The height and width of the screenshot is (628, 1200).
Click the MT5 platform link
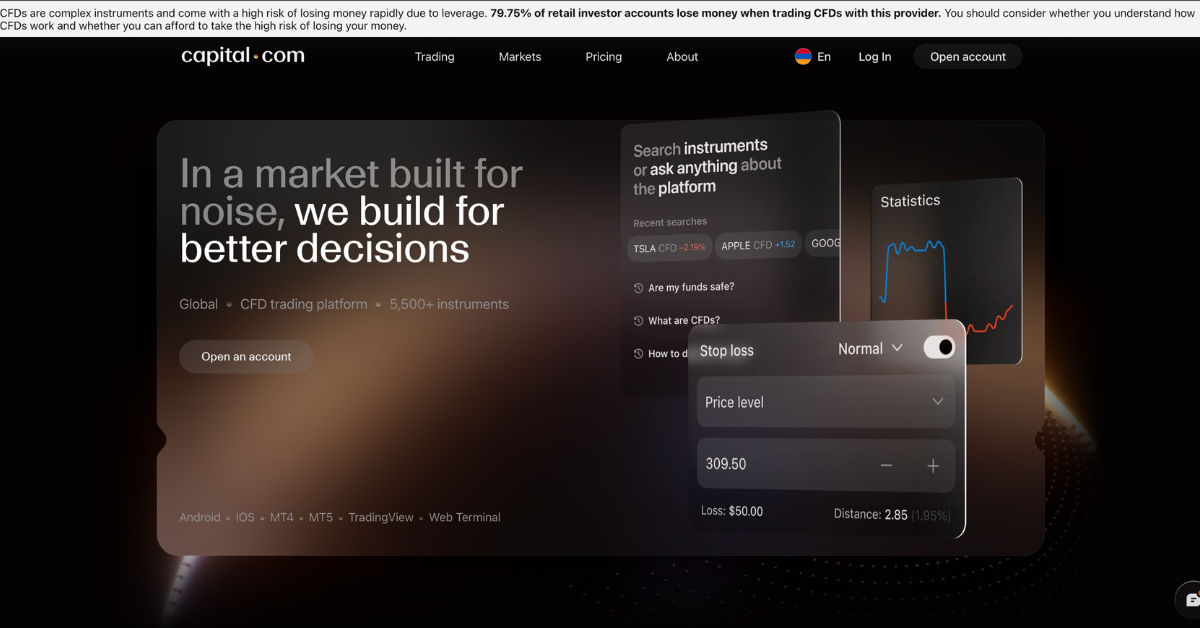(x=321, y=518)
